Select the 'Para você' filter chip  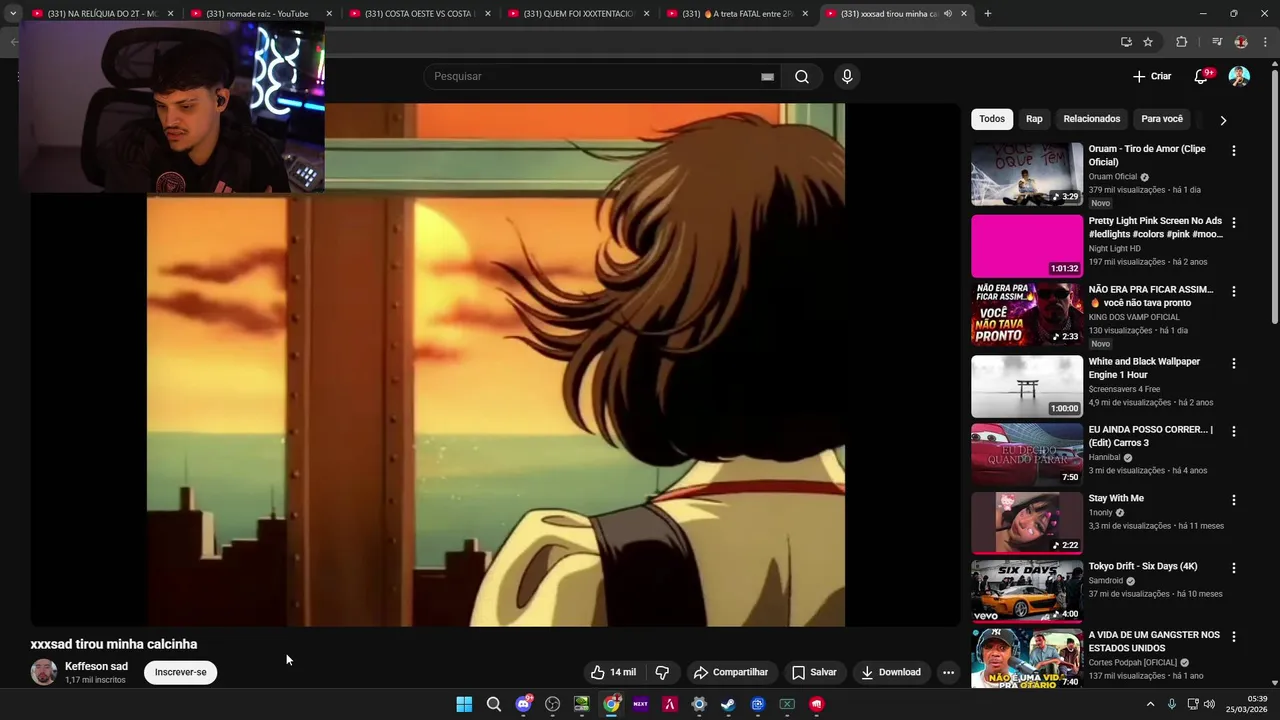pos(1162,119)
